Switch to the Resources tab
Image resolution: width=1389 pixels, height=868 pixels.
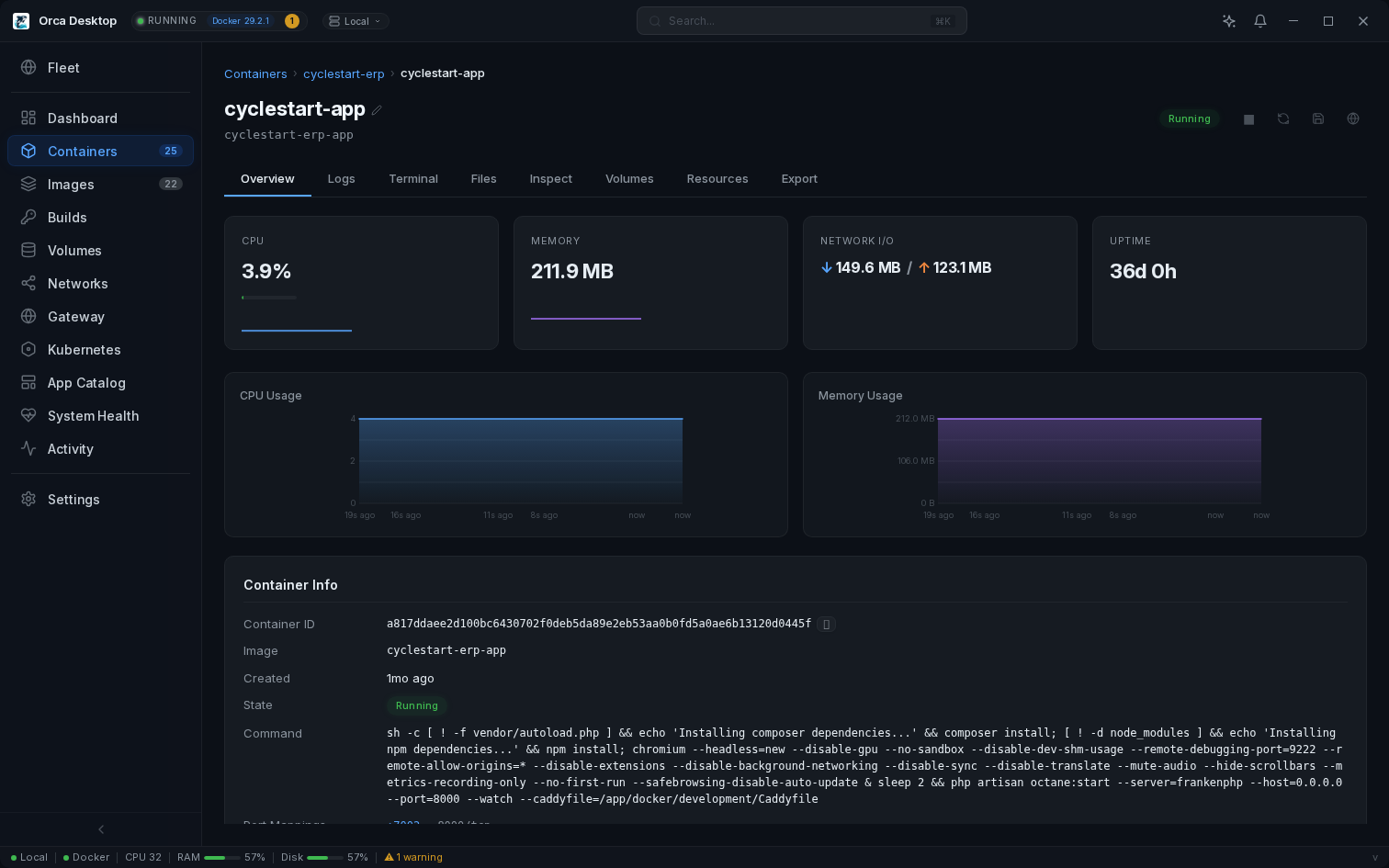click(x=717, y=179)
